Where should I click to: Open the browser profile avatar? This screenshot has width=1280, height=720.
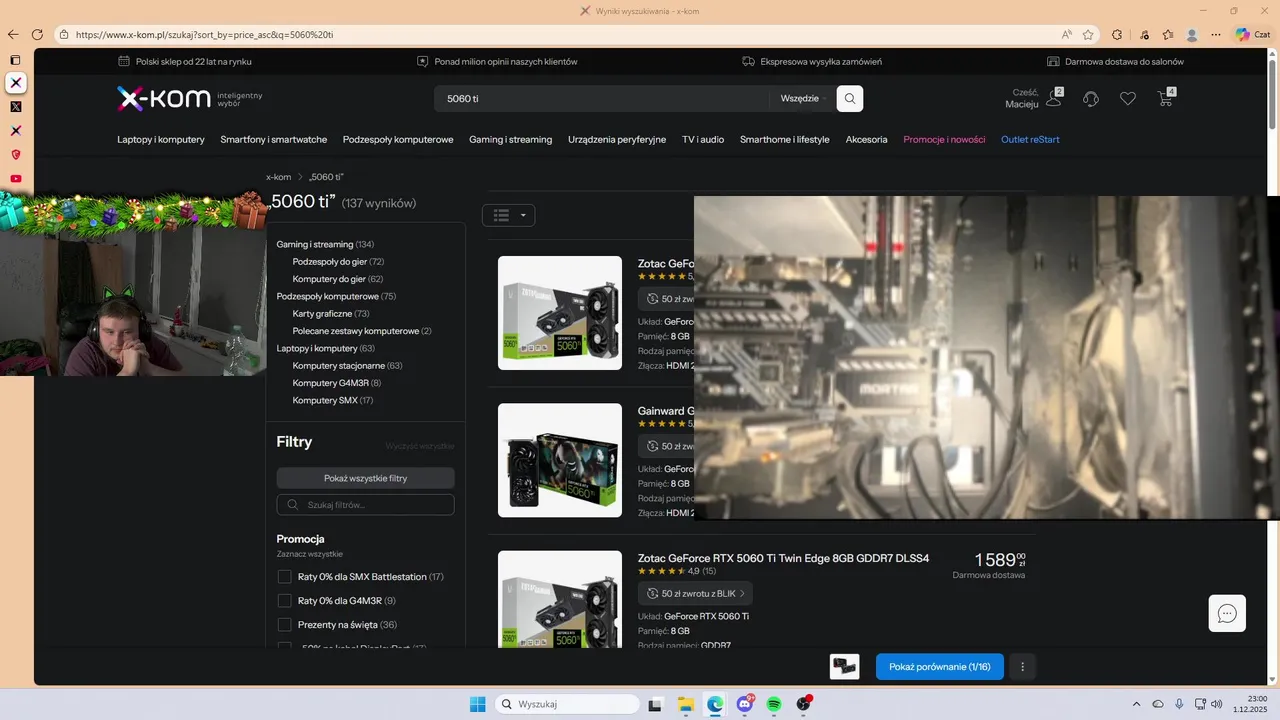pyautogui.click(x=1192, y=34)
